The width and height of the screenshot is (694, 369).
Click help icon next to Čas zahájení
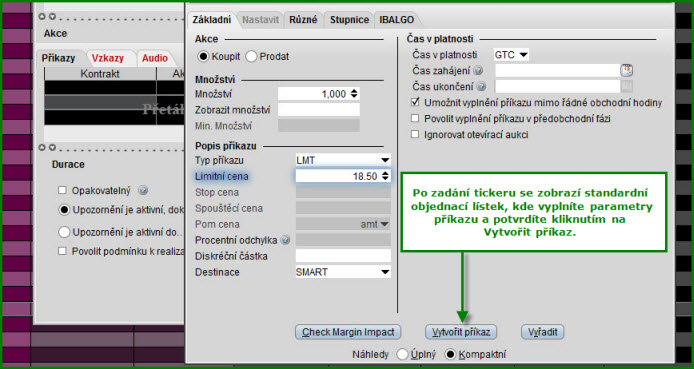478,71
